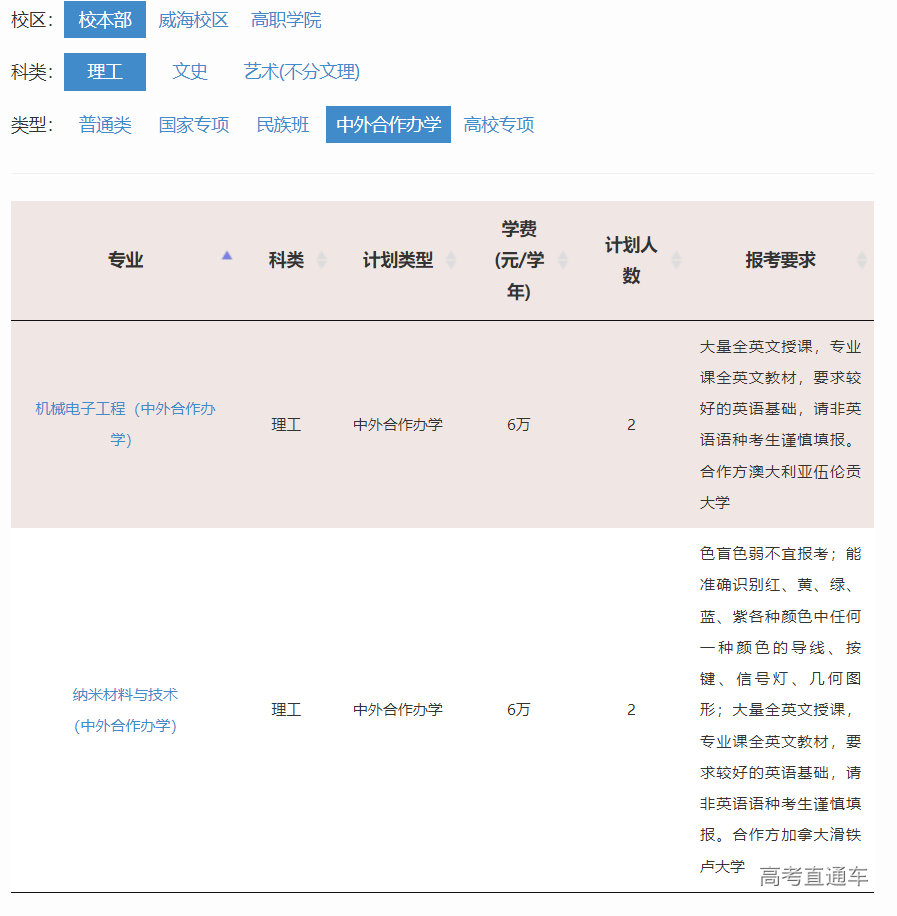Click the sort icon beside 报考要求 header
This screenshot has width=897, height=916.
click(x=862, y=257)
